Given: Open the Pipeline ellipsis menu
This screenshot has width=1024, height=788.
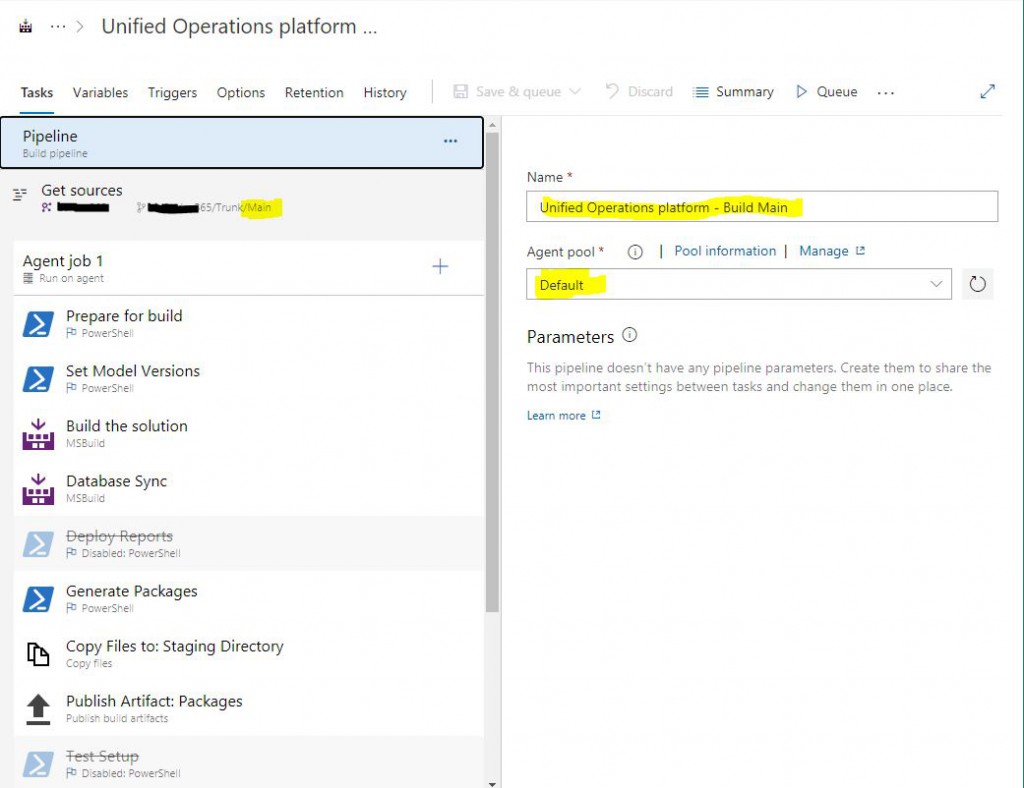Looking at the screenshot, I should (450, 142).
